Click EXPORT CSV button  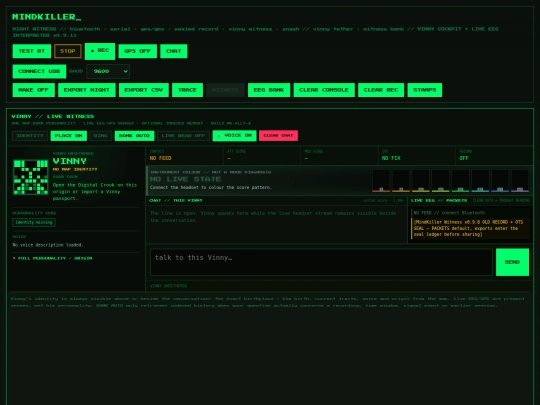coord(144,90)
